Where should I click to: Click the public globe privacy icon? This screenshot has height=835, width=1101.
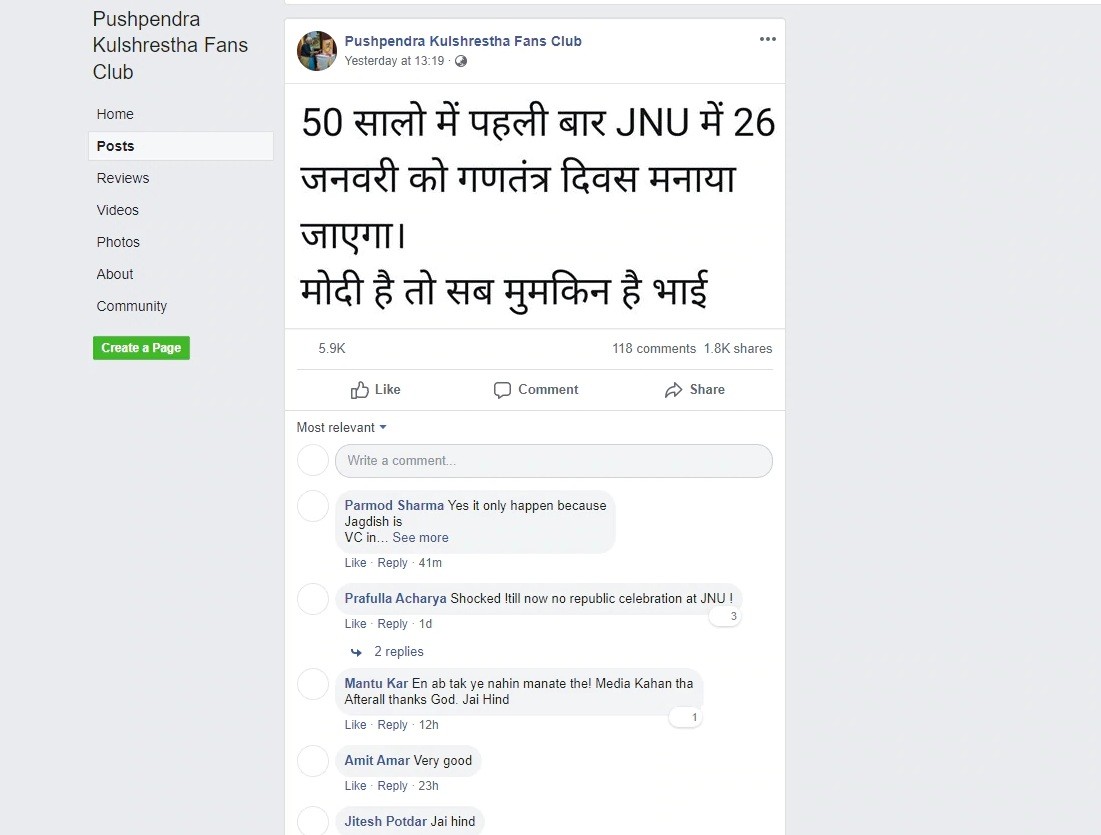coord(461,61)
